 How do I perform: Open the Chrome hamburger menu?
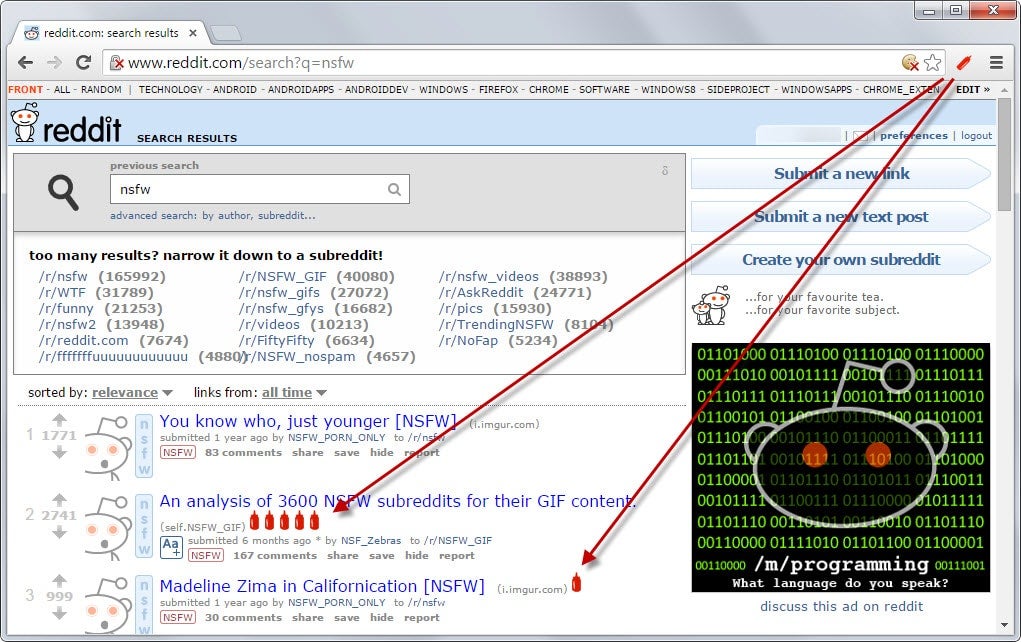(996, 63)
